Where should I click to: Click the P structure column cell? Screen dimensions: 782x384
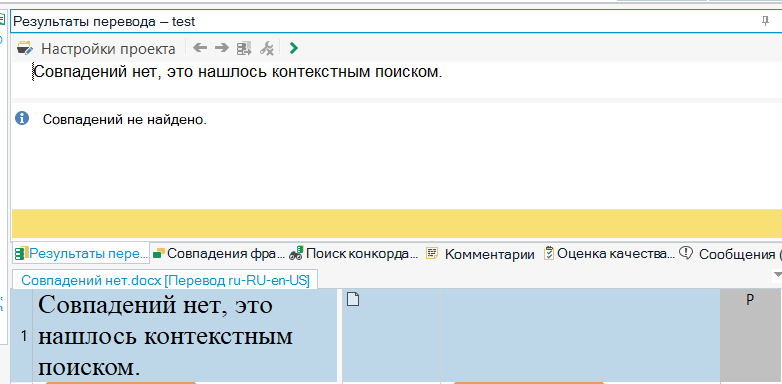pos(750,336)
